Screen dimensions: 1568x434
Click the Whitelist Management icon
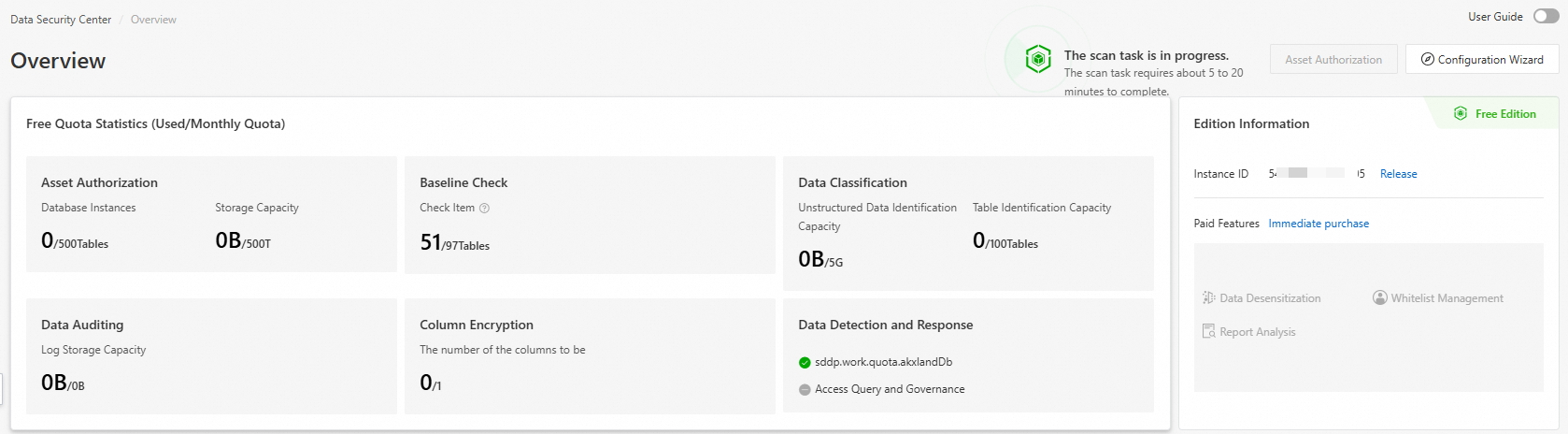tap(1380, 298)
